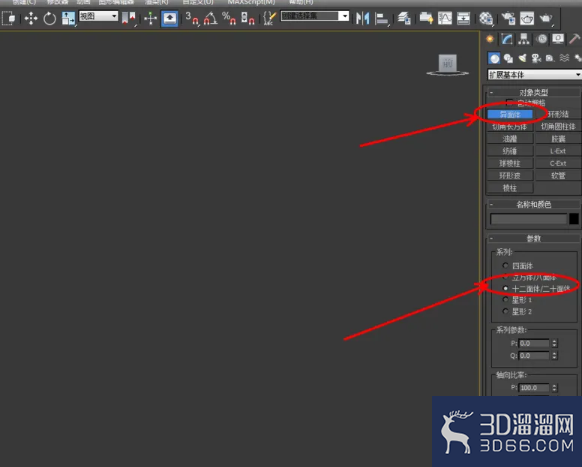
Task: Open the MAXScript(M) menu
Action: [252, 2]
